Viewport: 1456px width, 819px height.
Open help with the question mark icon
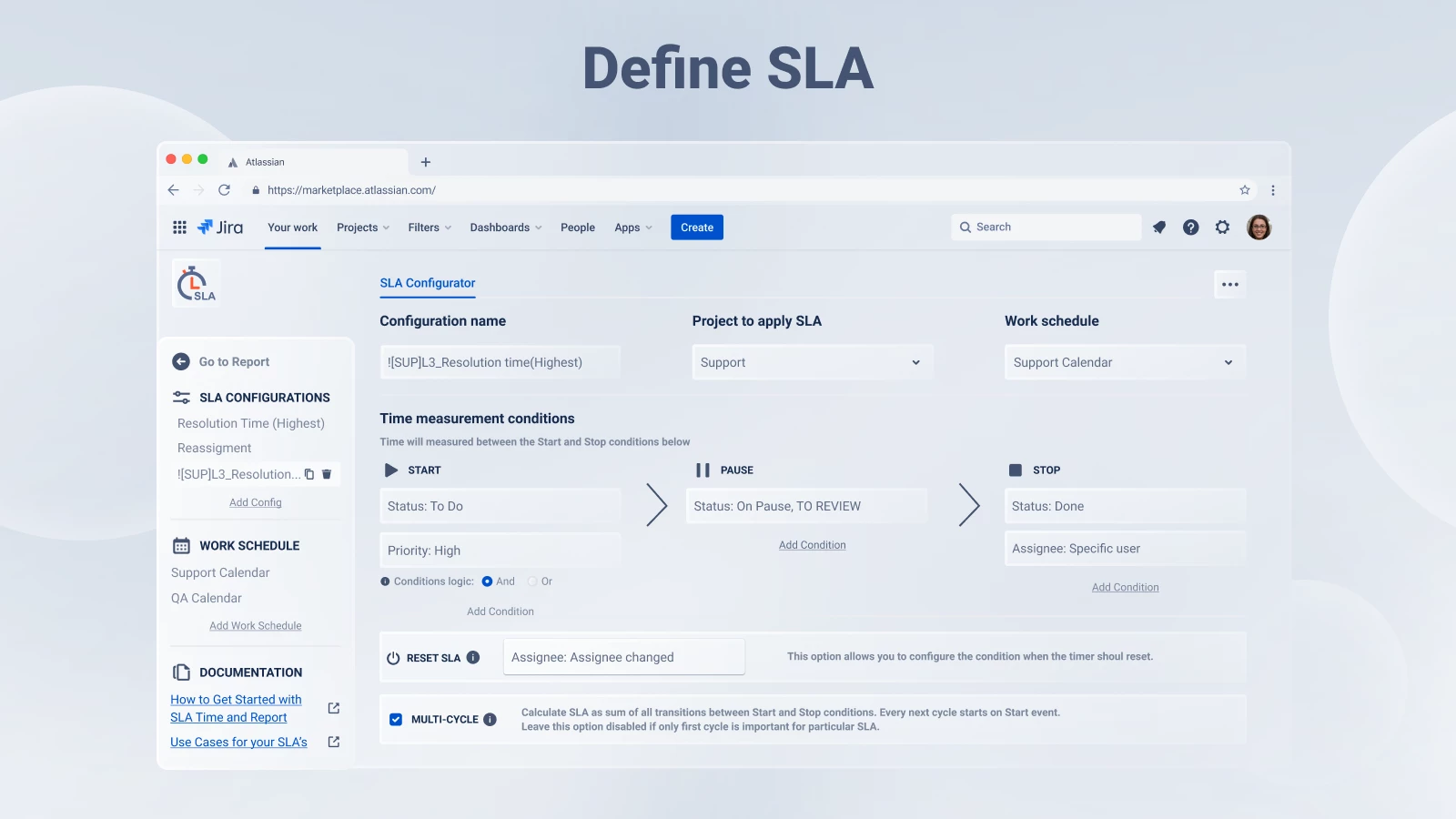1190,227
